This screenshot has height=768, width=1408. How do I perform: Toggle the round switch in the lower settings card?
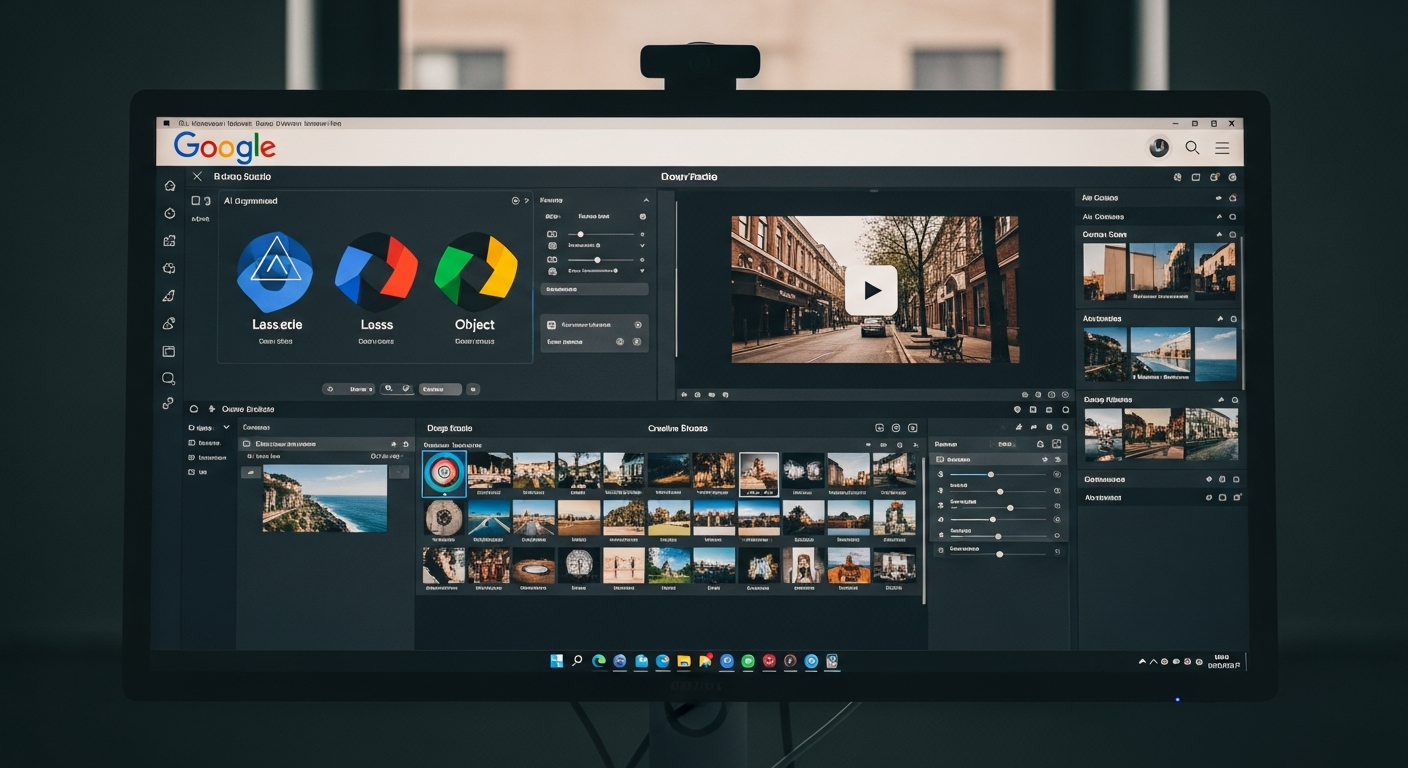638,325
